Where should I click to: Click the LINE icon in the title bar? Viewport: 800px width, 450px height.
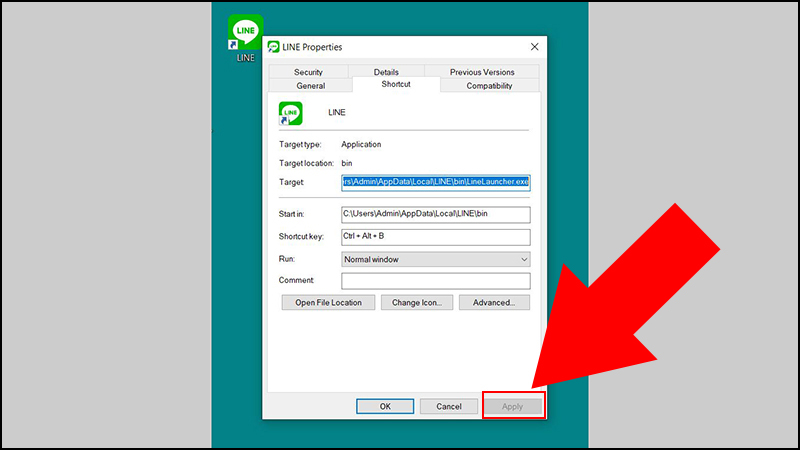[x=273, y=47]
